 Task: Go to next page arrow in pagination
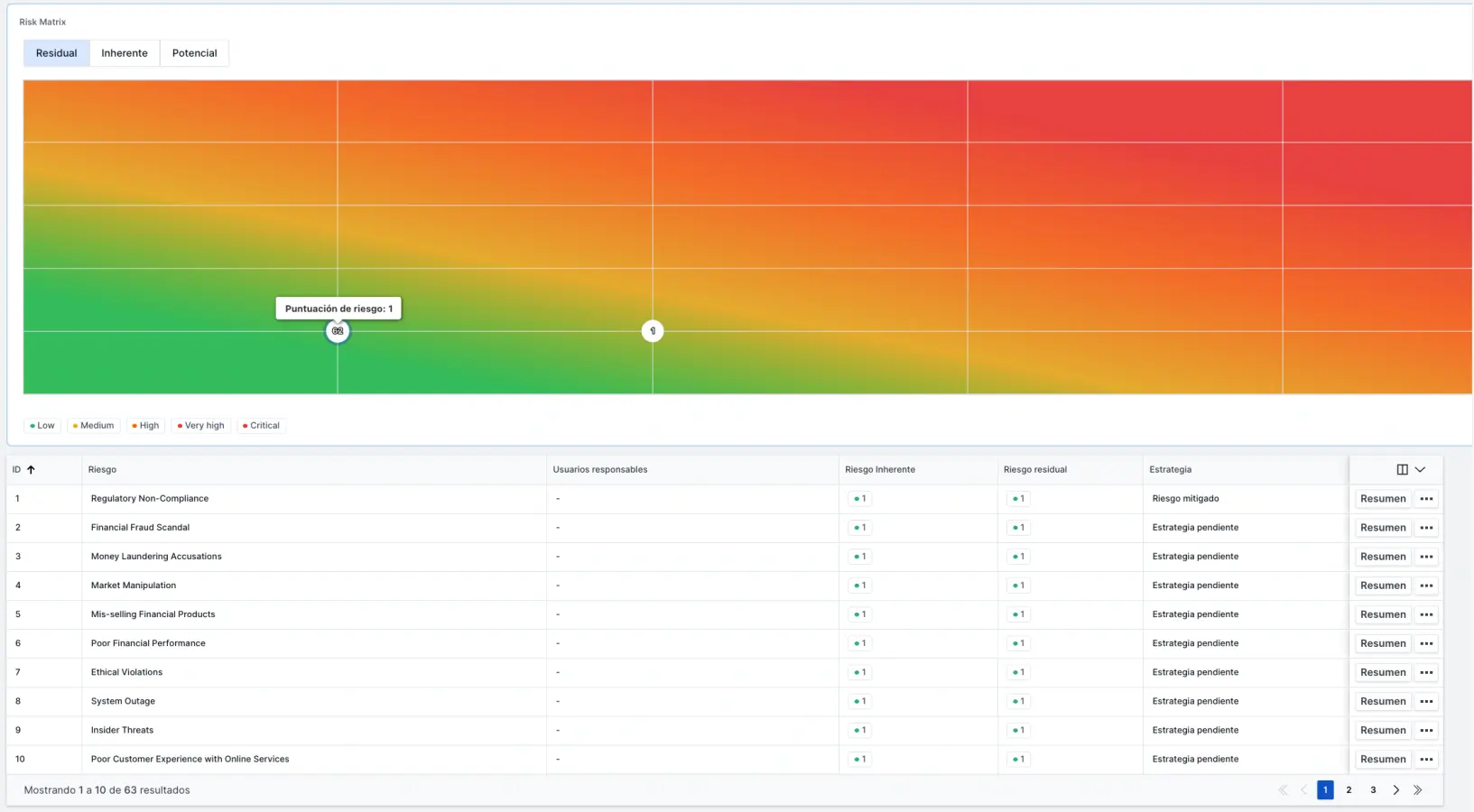point(1395,790)
